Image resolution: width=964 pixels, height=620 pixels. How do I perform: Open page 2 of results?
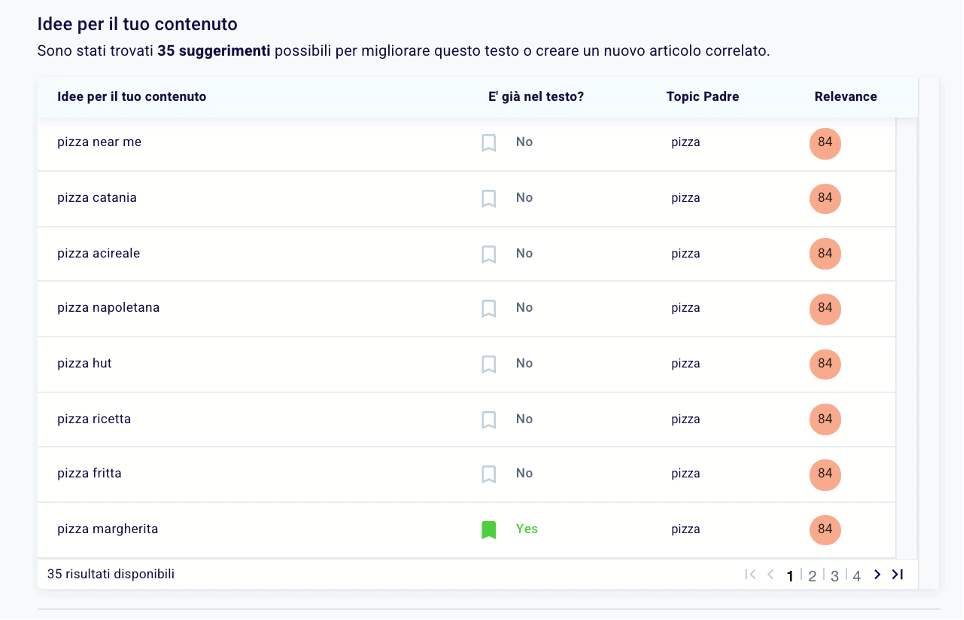pyautogui.click(x=812, y=576)
